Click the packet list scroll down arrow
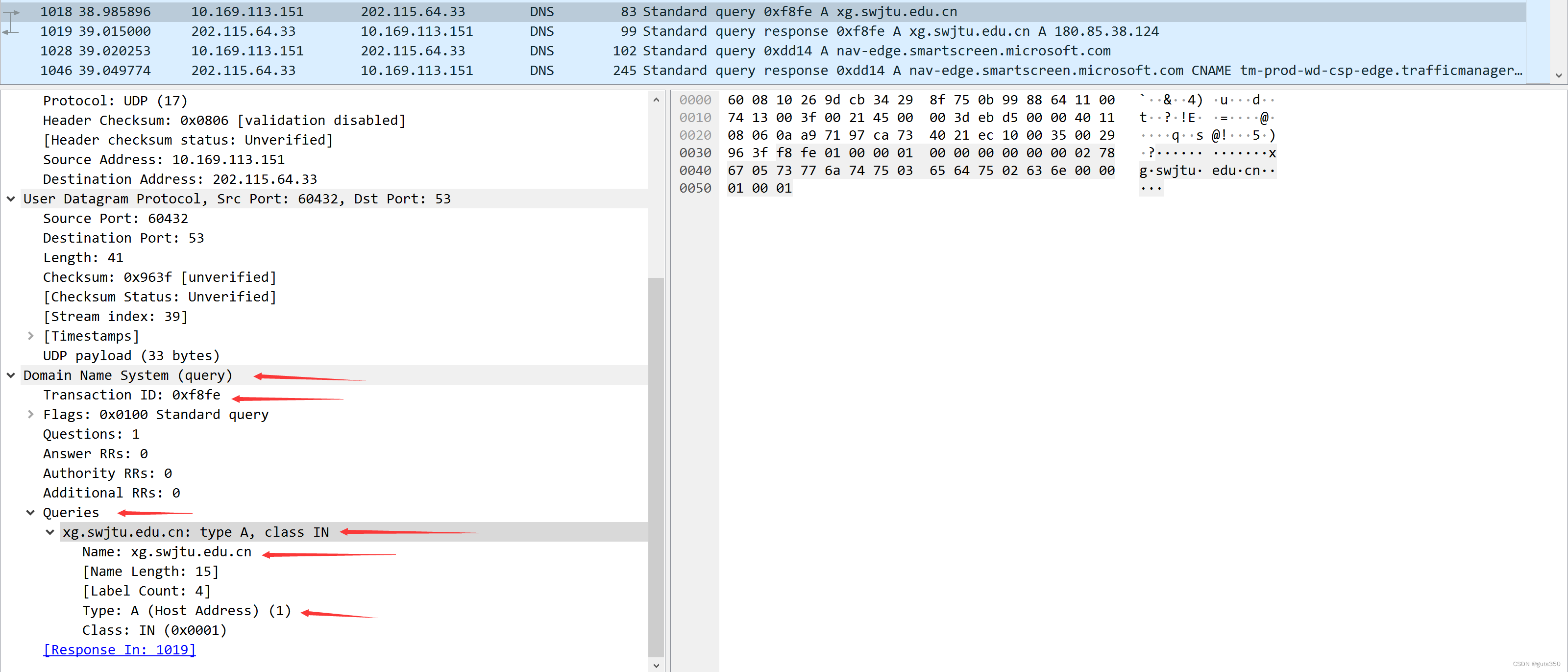Viewport: 1568px width, 672px height. pos(1558,75)
